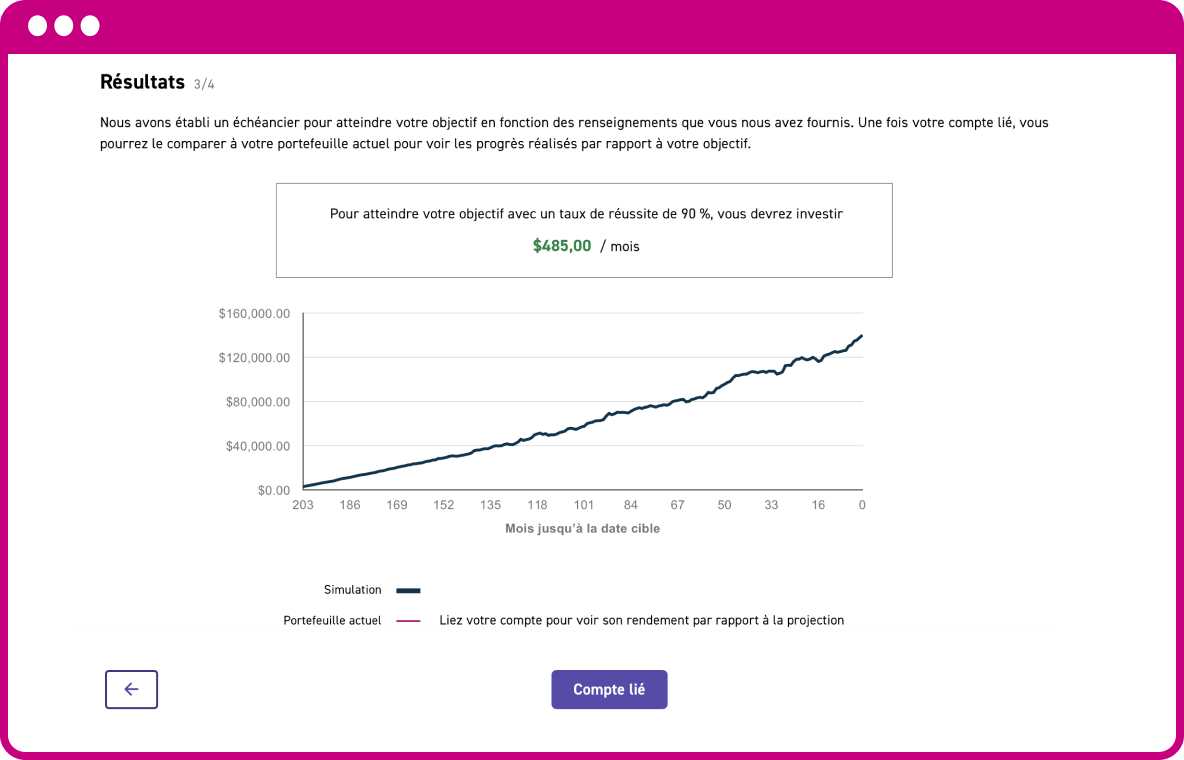Click the first window control dot
1184x760 pixels.
coord(38,26)
